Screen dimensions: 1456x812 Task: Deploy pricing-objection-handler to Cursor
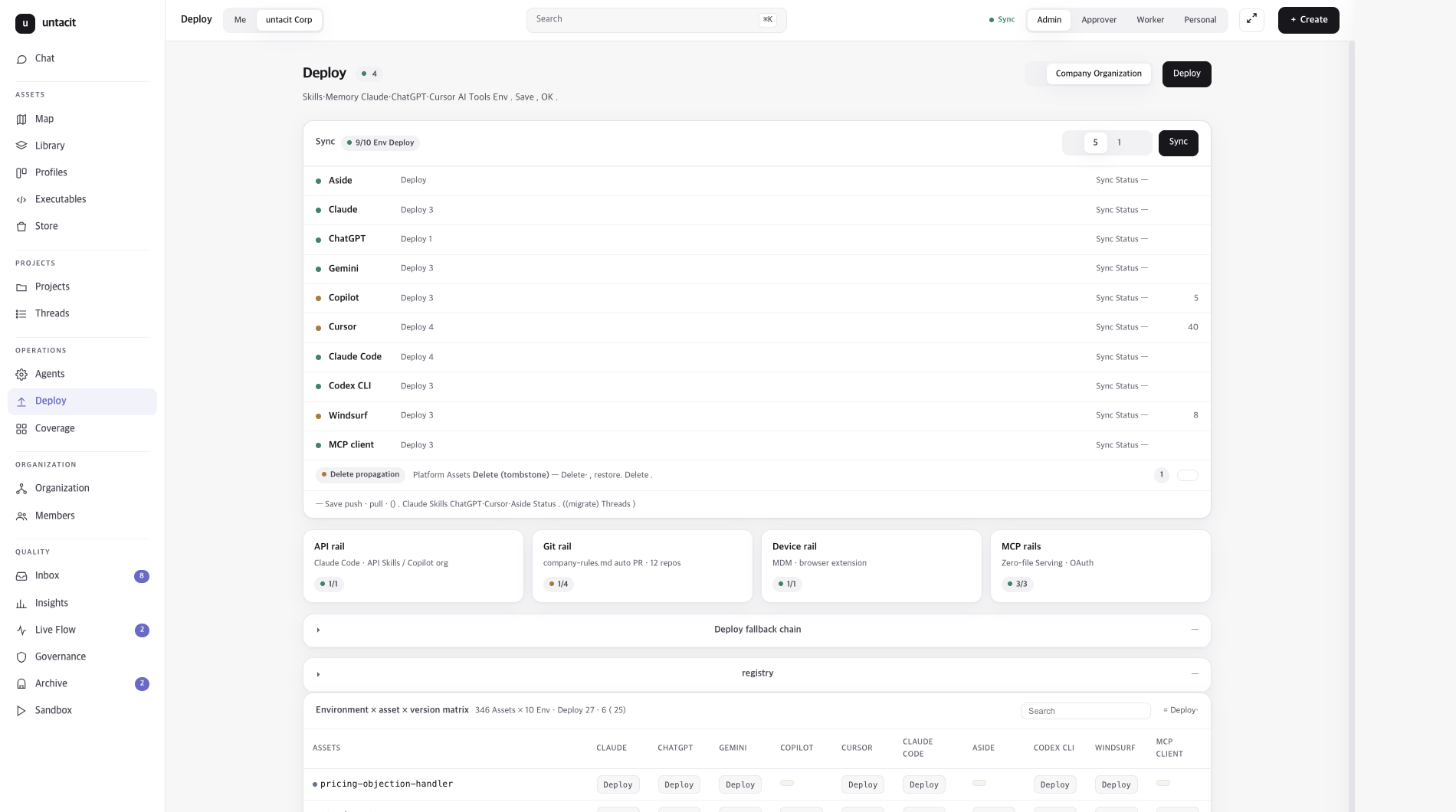click(863, 784)
